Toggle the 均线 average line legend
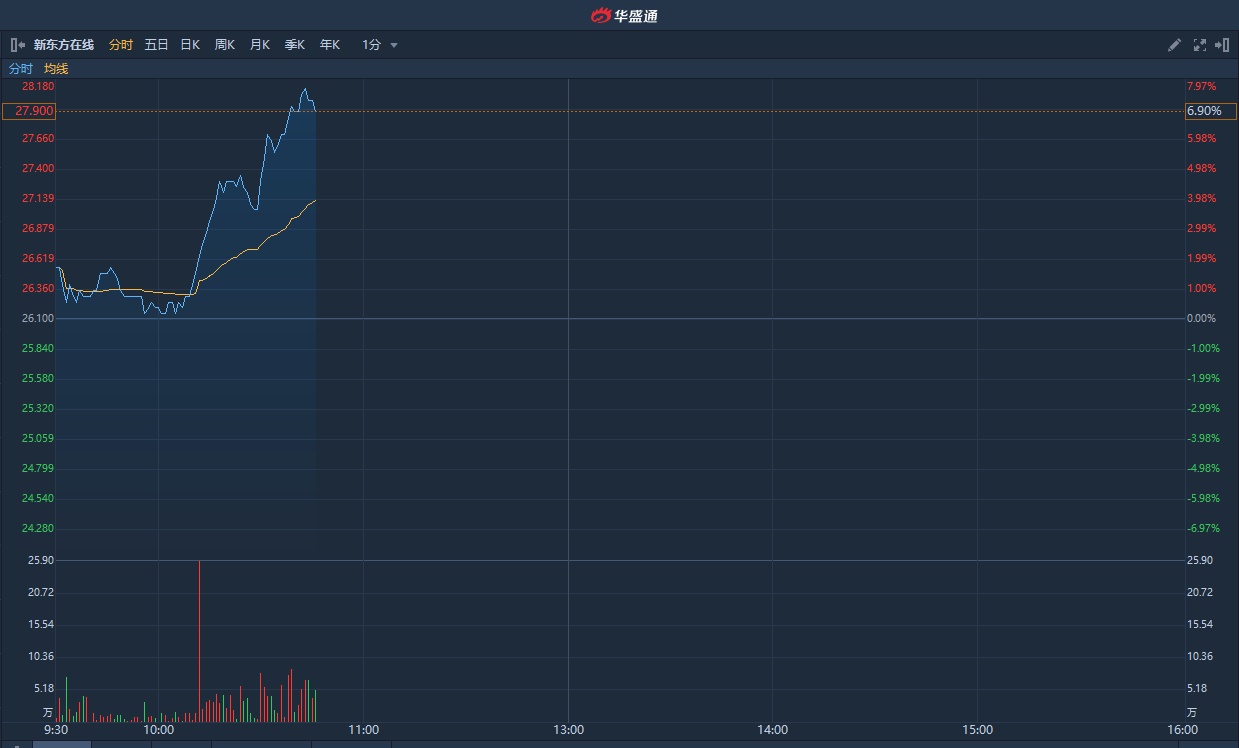 [56, 69]
